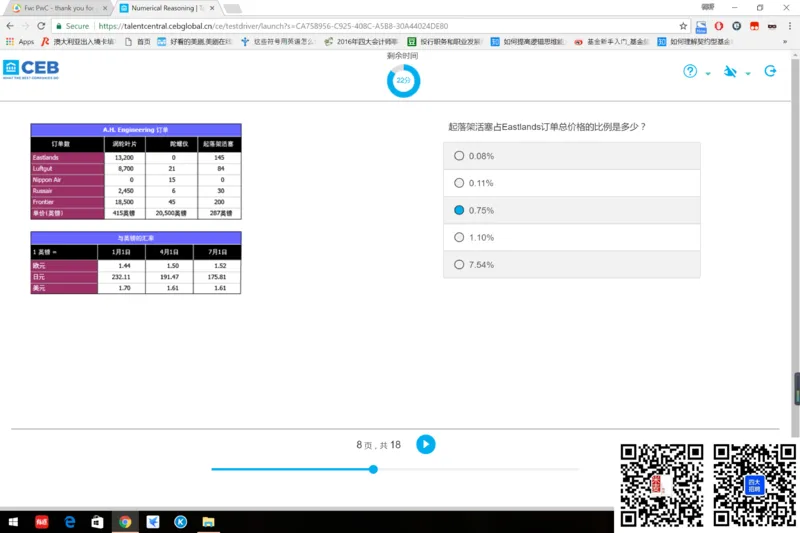The width and height of the screenshot is (800, 533).
Task: Go to next page with blue arrow button
Action: pyautogui.click(x=426, y=444)
